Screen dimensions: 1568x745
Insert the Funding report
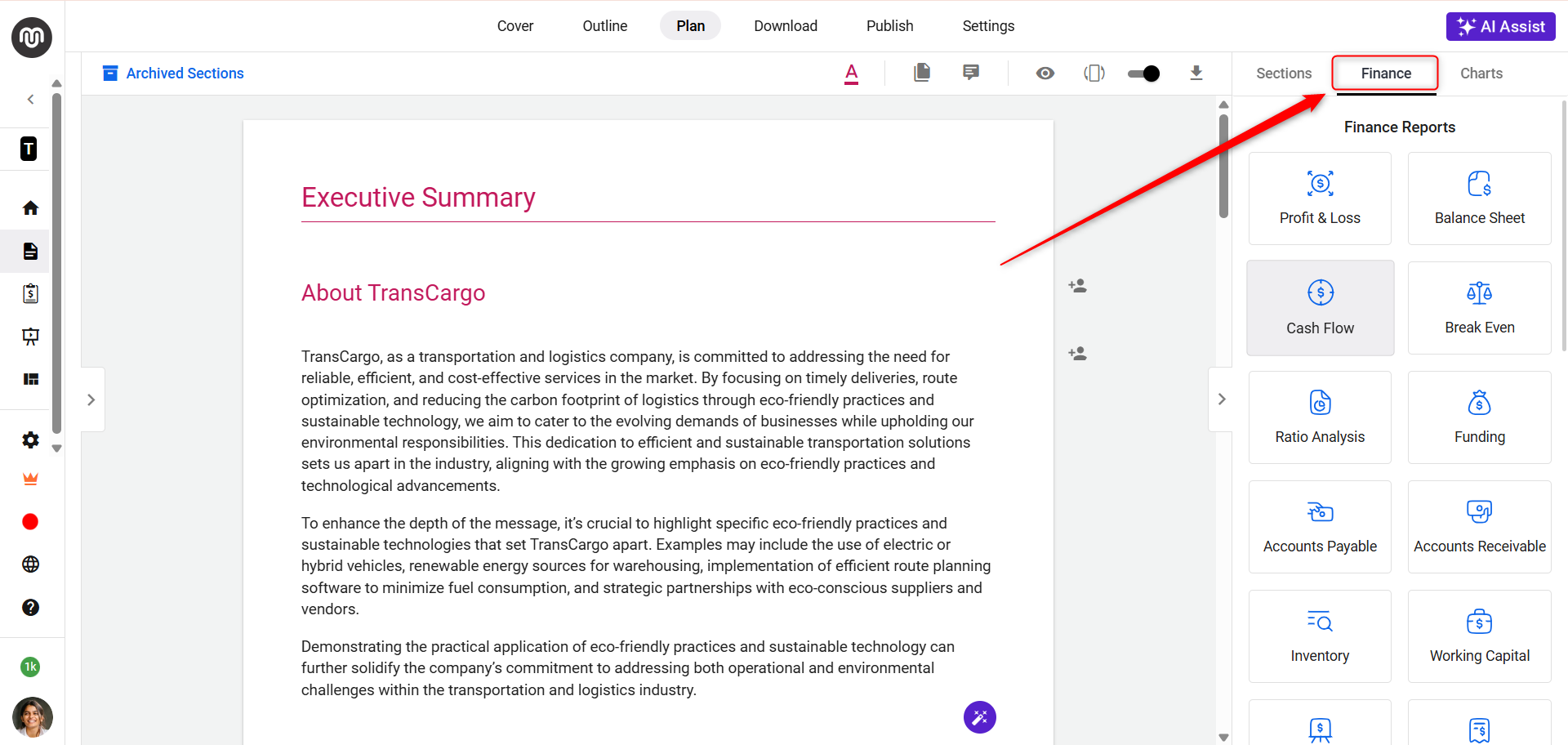(x=1480, y=417)
